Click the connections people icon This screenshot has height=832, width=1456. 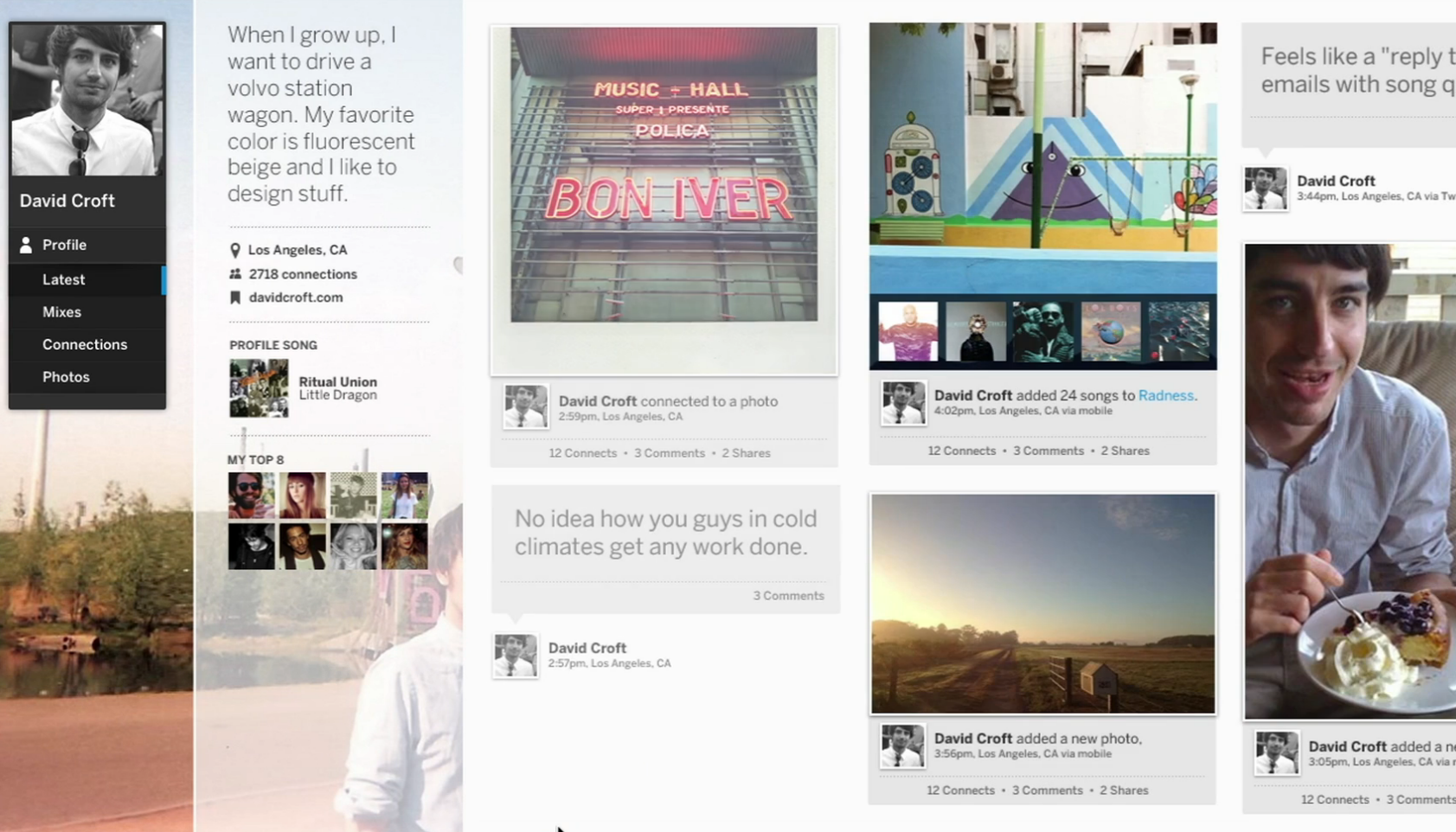234,273
